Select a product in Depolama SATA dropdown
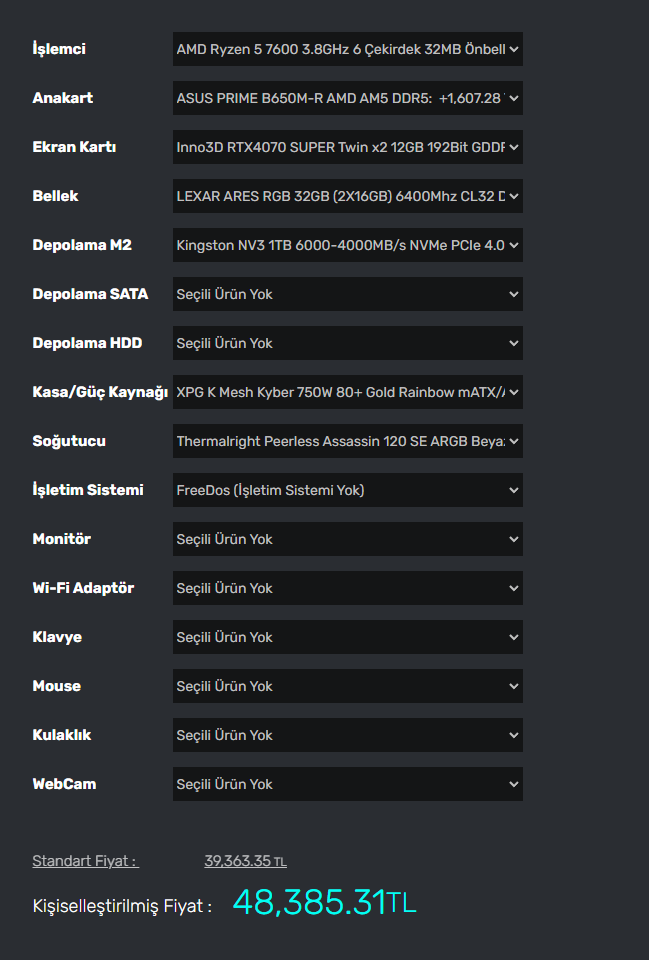The height and width of the screenshot is (960, 649). pyautogui.click(x=347, y=294)
